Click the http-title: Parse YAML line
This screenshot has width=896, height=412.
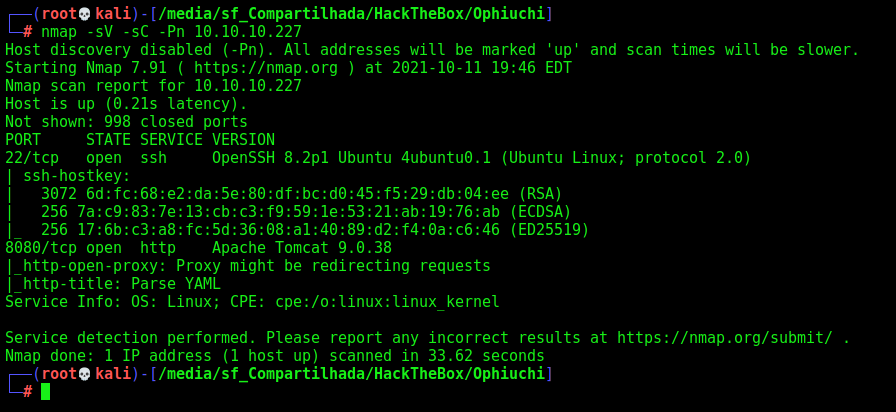pos(113,284)
